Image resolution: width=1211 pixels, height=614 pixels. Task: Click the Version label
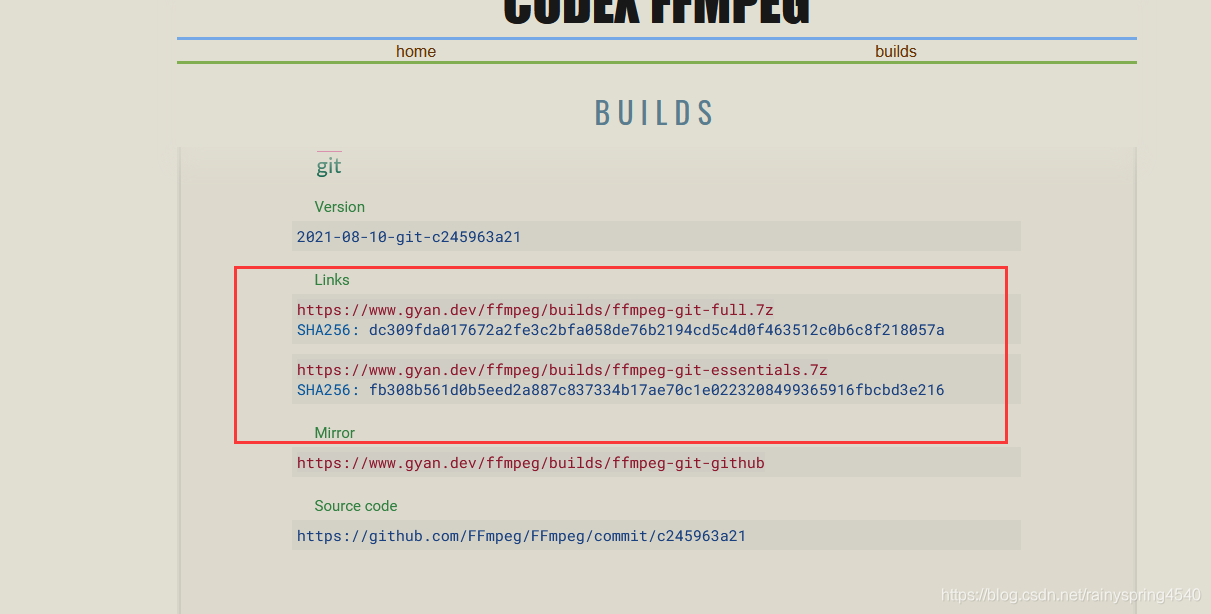[x=340, y=207]
